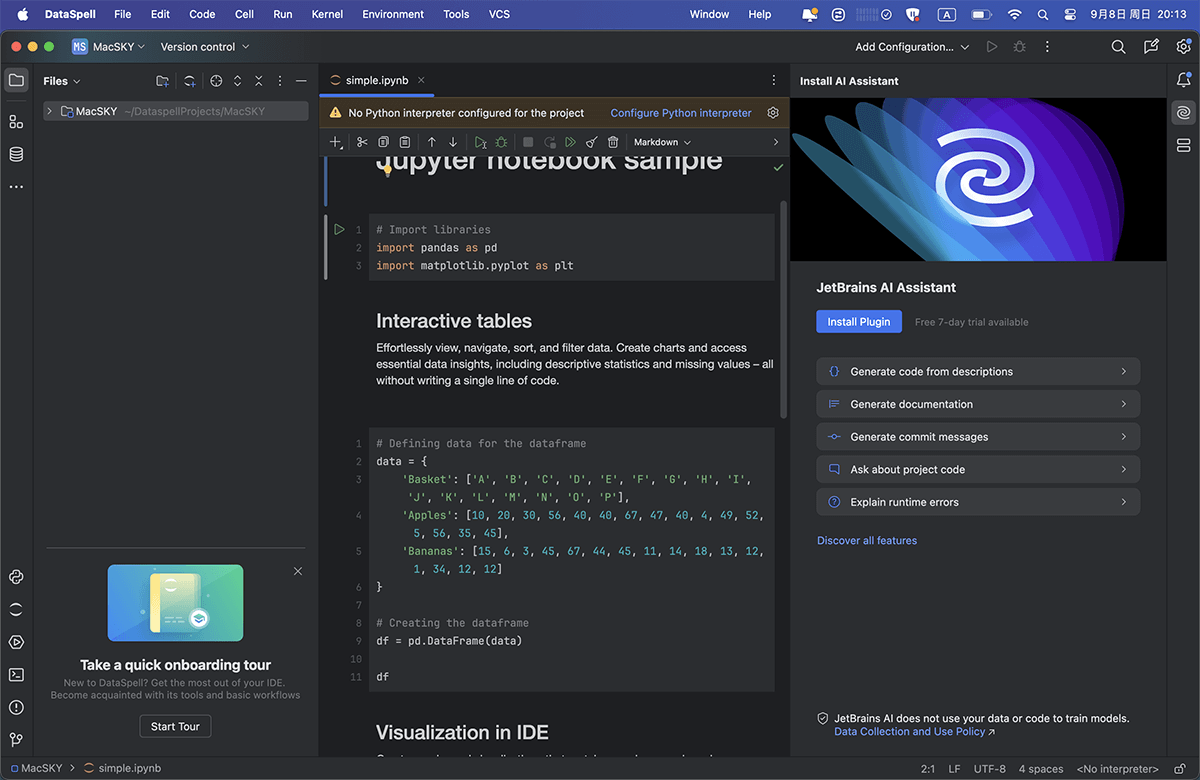
Task: Add a cell below with the plus icon
Action: [x=336, y=142]
